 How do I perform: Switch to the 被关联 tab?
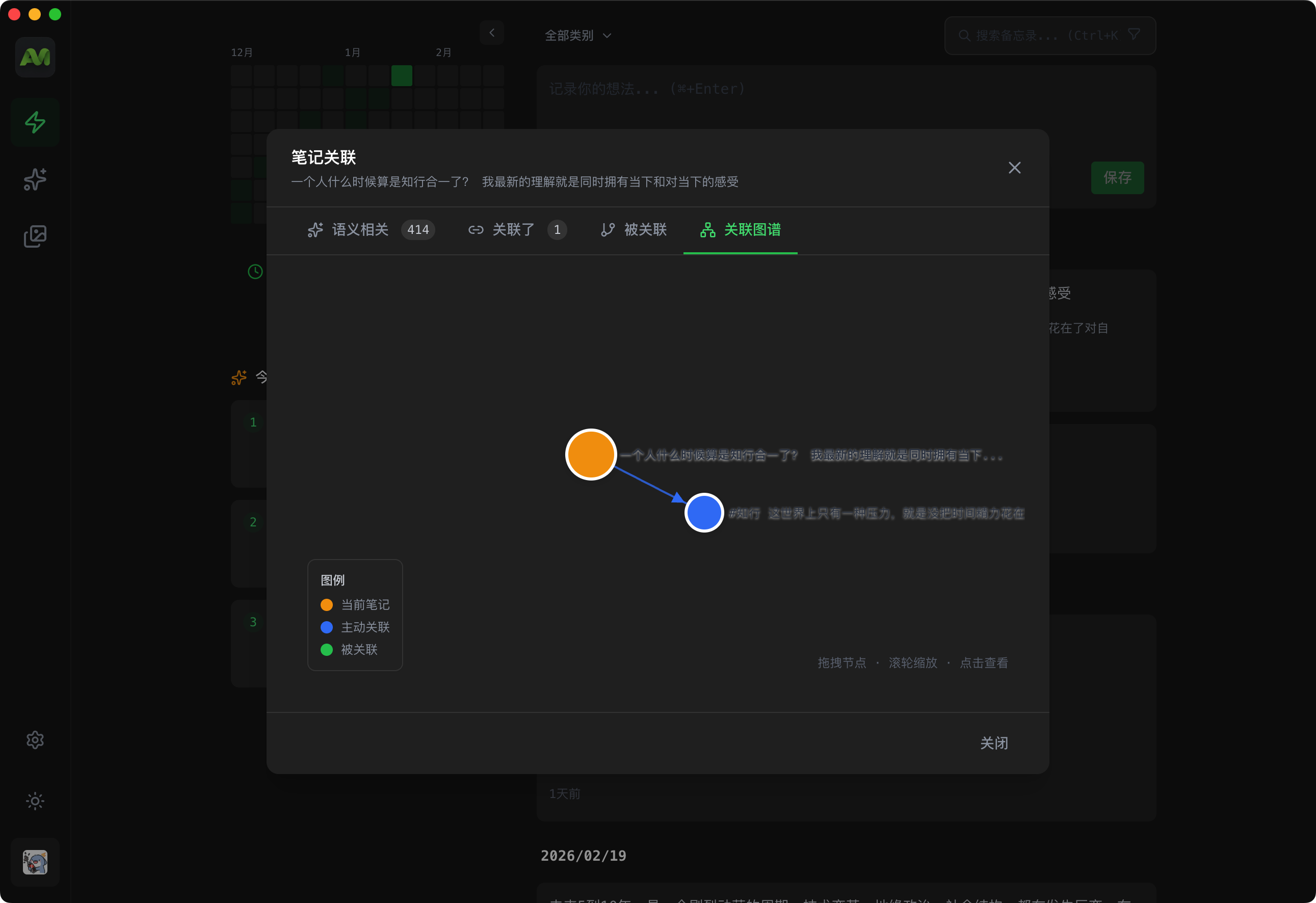(x=634, y=230)
